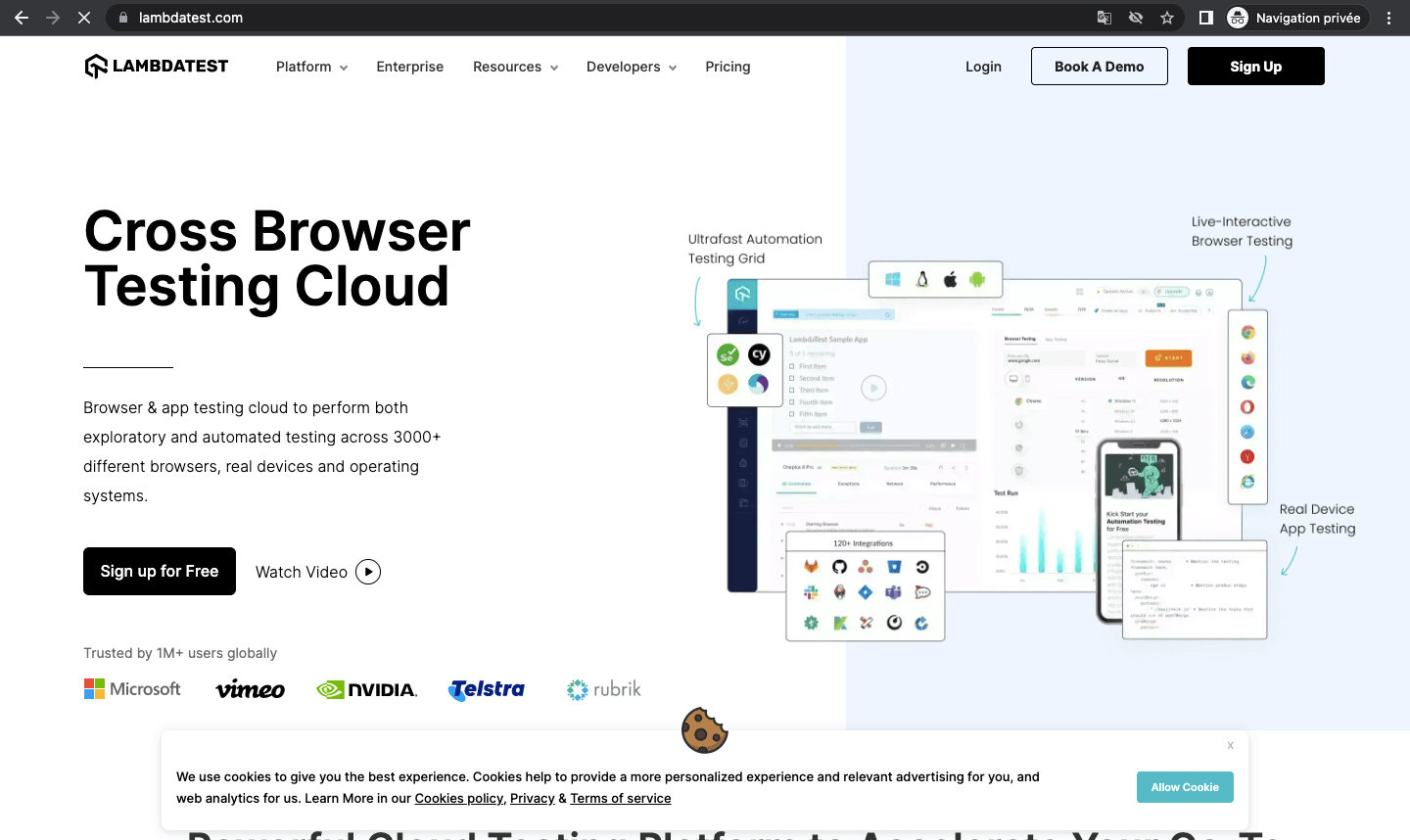Image resolution: width=1410 pixels, height=840 pixels.
Task: Open the Login page
Action: pos(983,67)
